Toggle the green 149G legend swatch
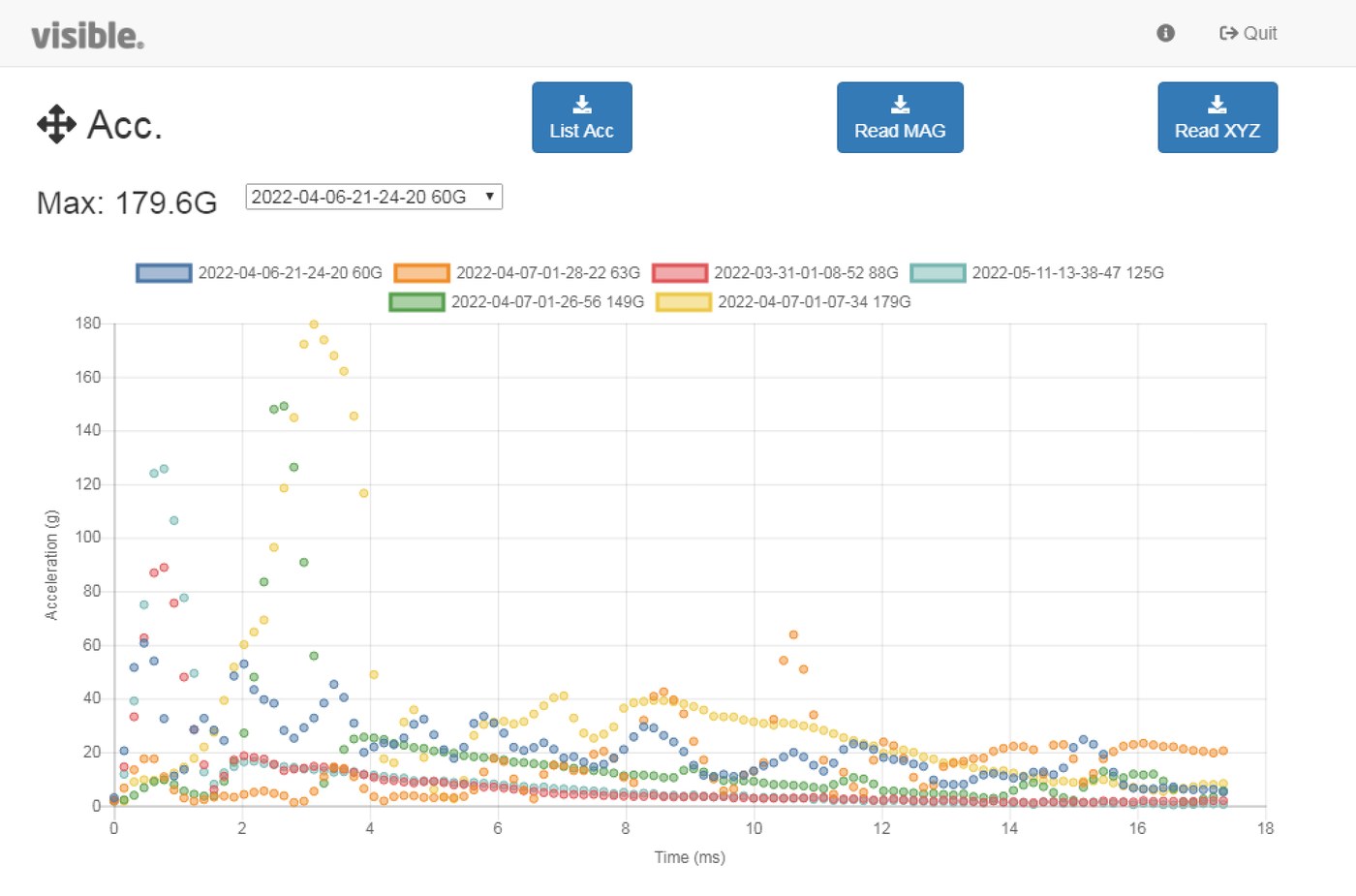This screenshot has height=896, width=1356. [x=416, y=302]
